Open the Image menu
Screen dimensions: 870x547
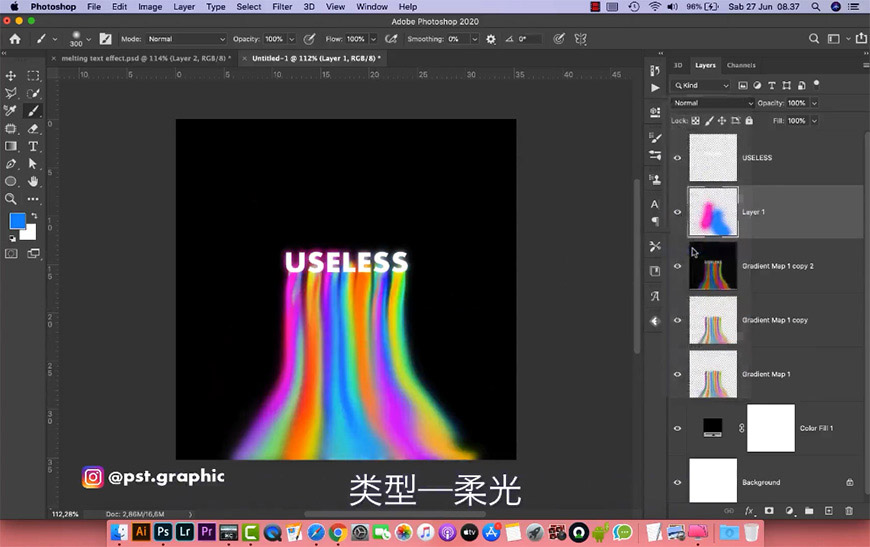tap(150, 7)
